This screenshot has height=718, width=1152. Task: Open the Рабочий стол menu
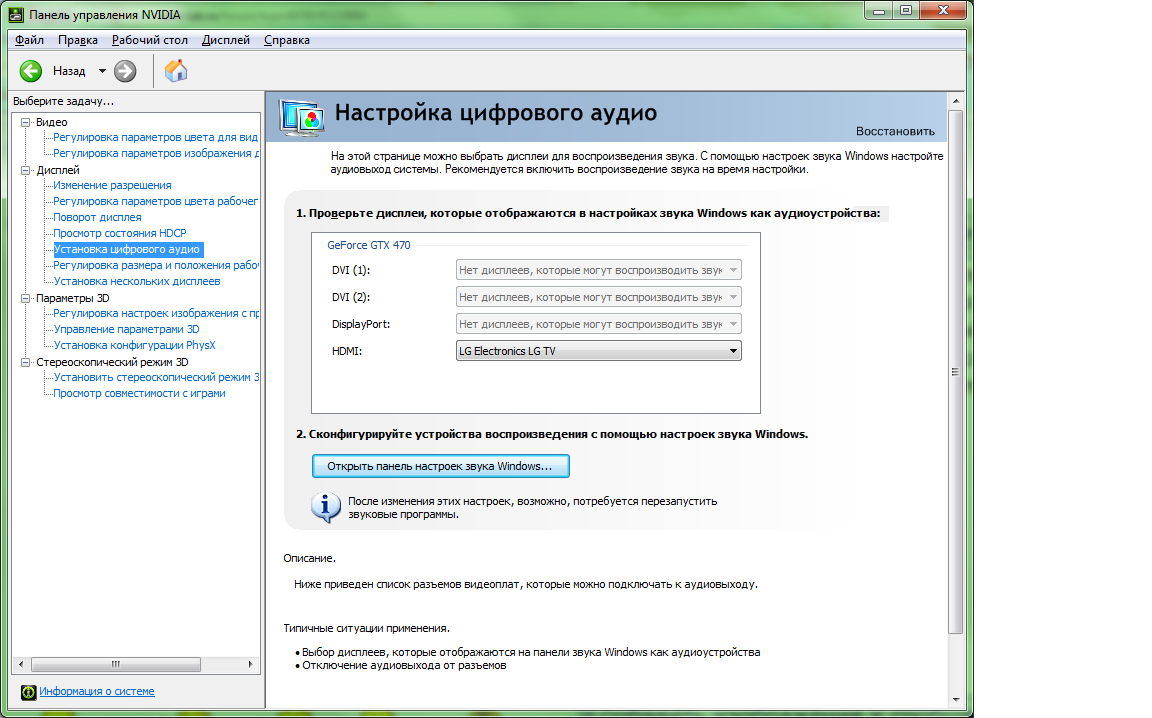click(150, 40)
